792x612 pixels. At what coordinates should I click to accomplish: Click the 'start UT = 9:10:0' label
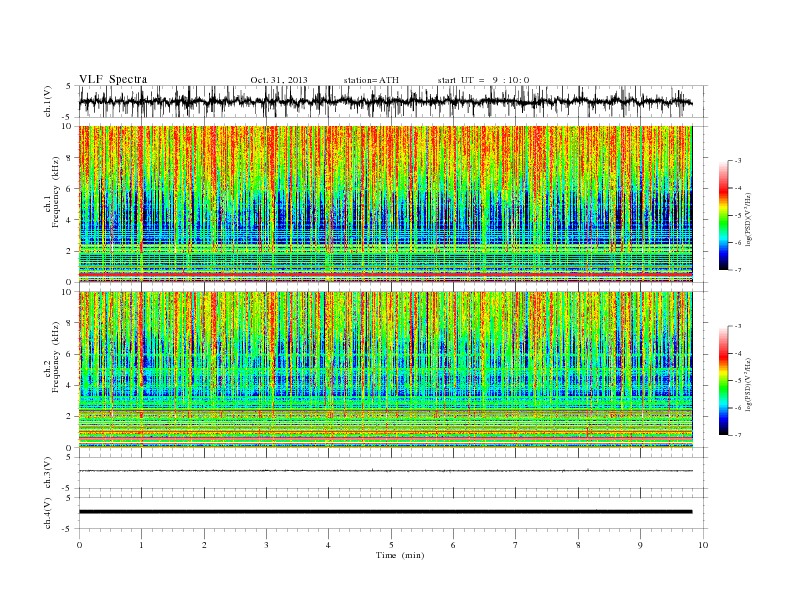pos(484,80)
